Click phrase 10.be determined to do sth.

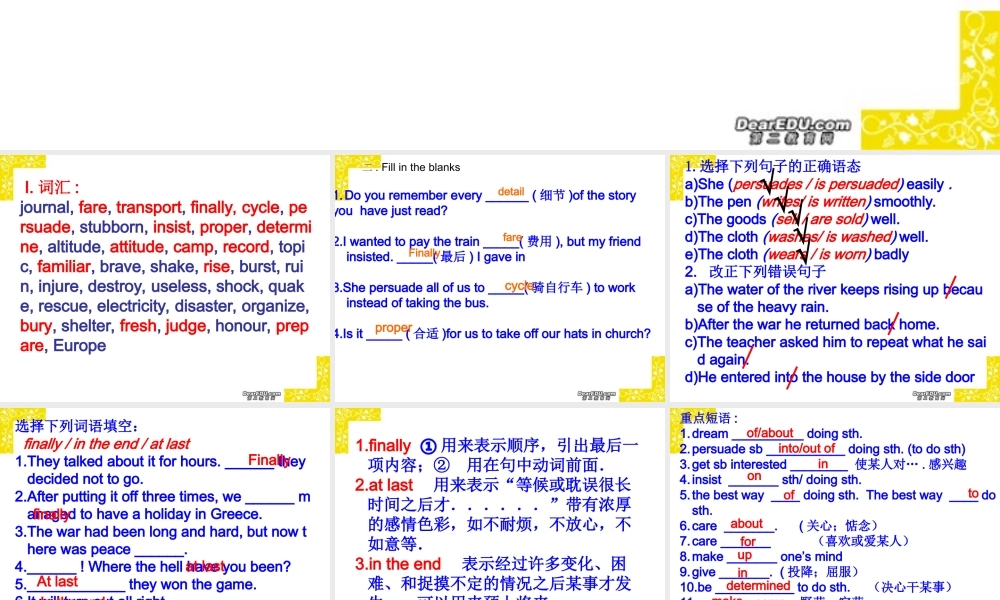click(816, 587)
